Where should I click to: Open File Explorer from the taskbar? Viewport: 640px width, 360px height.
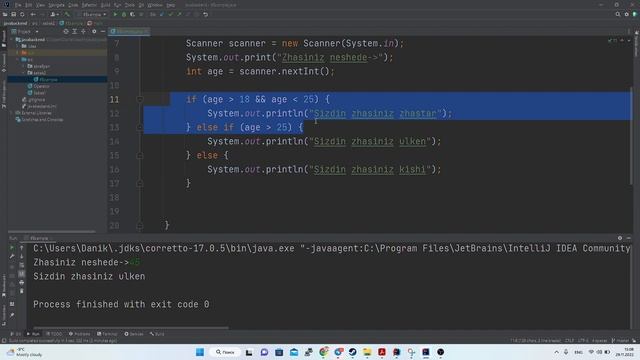[x=367, y=352]
